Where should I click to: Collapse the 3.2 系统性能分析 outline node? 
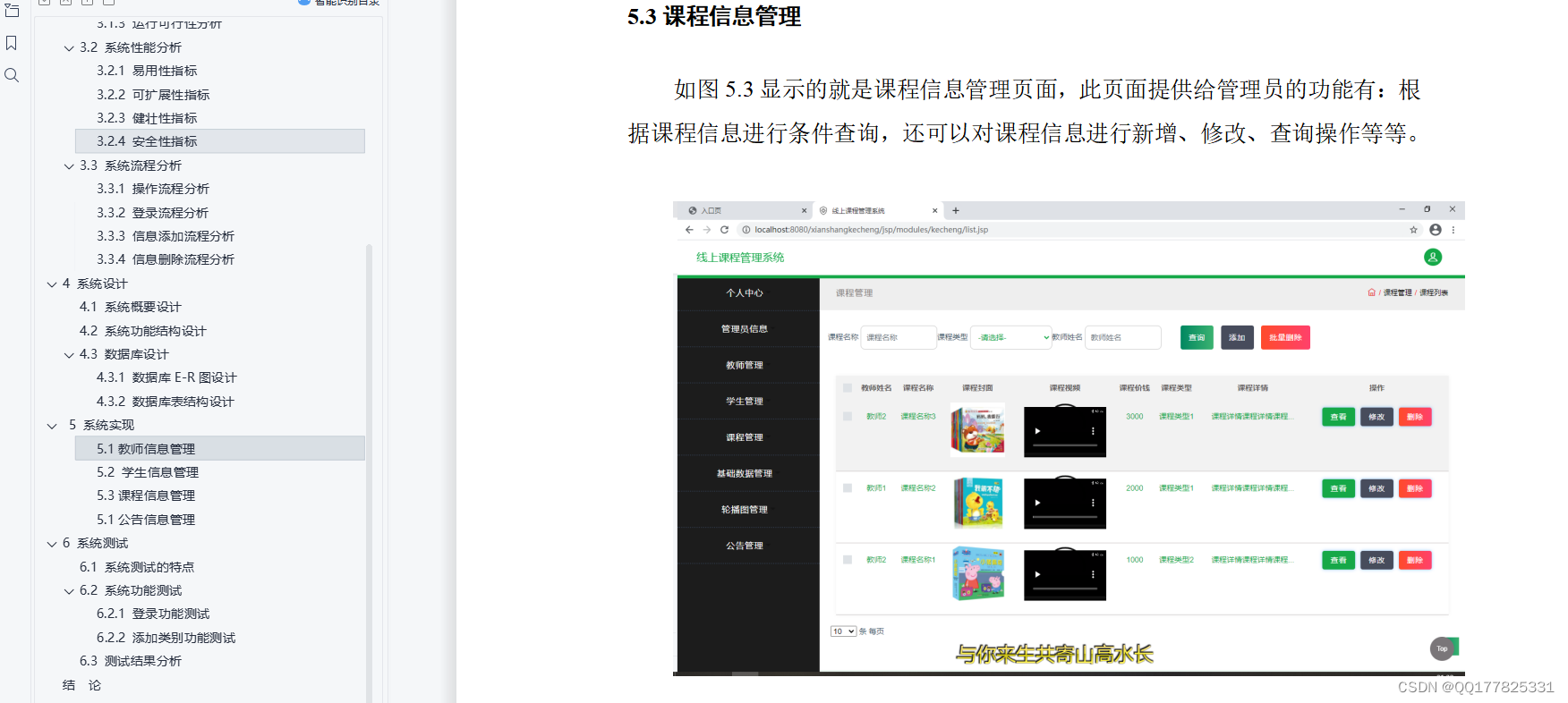coord(69,48)
